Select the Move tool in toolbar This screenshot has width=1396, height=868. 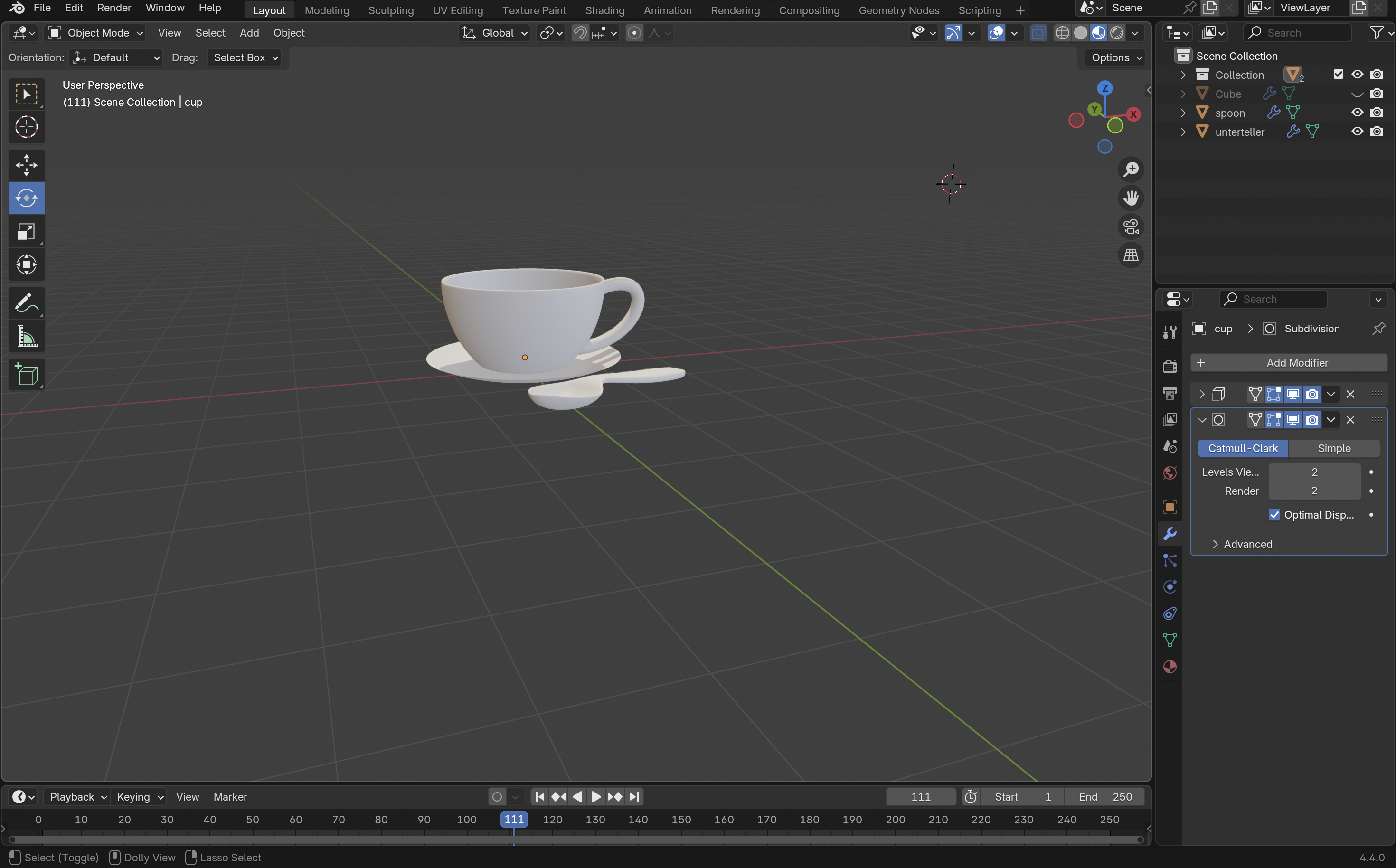tap(27, 165)
